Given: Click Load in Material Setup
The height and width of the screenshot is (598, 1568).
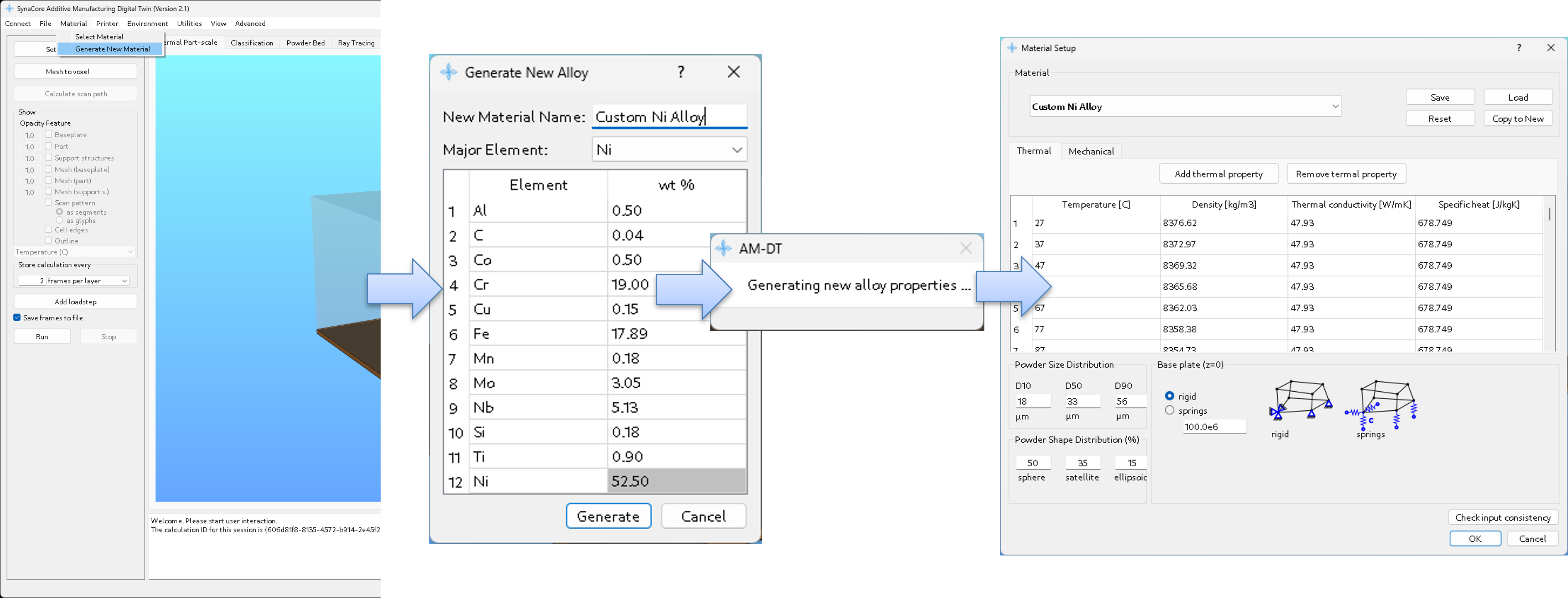Looking at the screenshot, I should point(1518,97).
